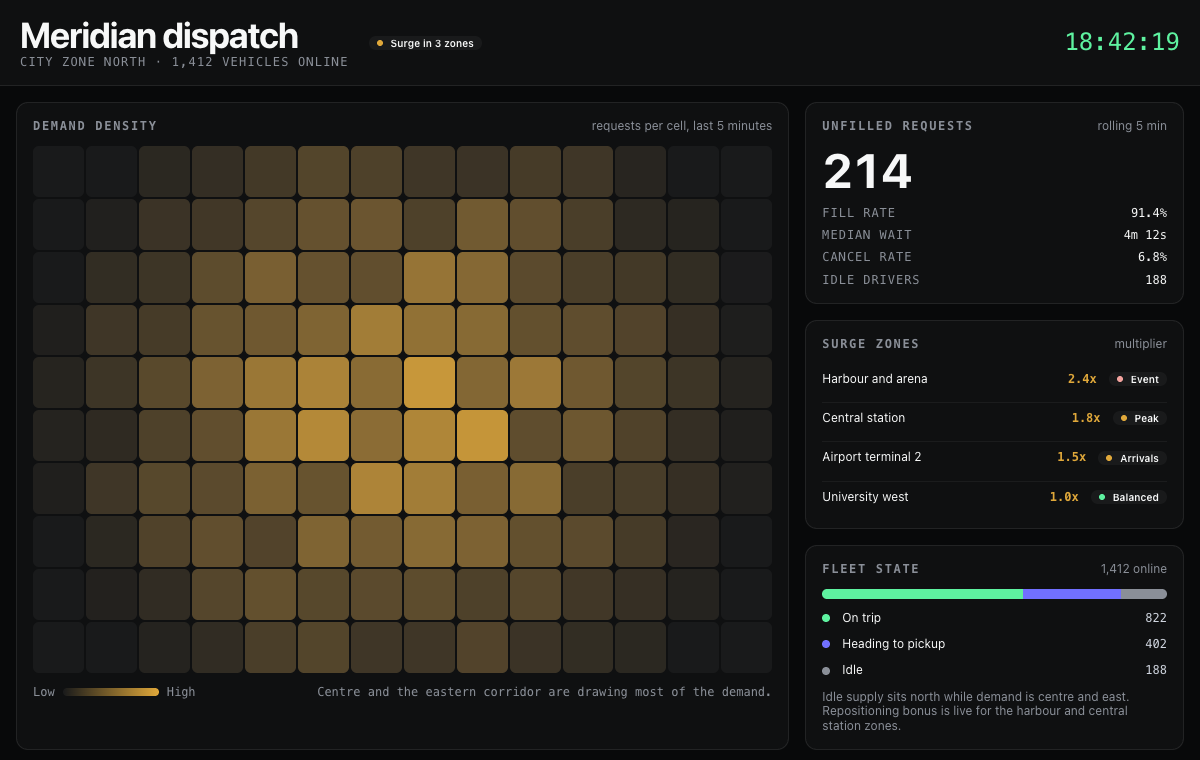
Task: Select the "rolling 5 min" label
Action: coord(1132,126)
